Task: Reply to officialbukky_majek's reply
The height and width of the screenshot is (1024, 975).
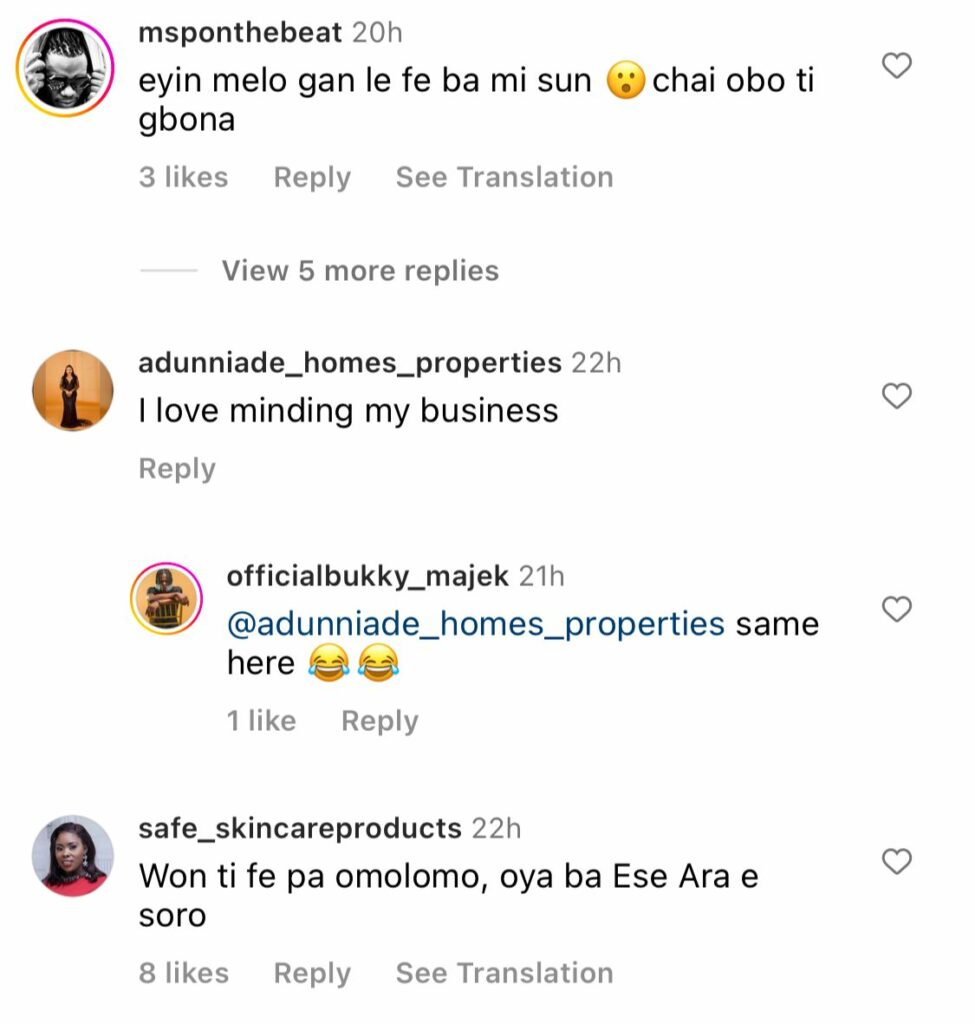Action: [379, 720]
